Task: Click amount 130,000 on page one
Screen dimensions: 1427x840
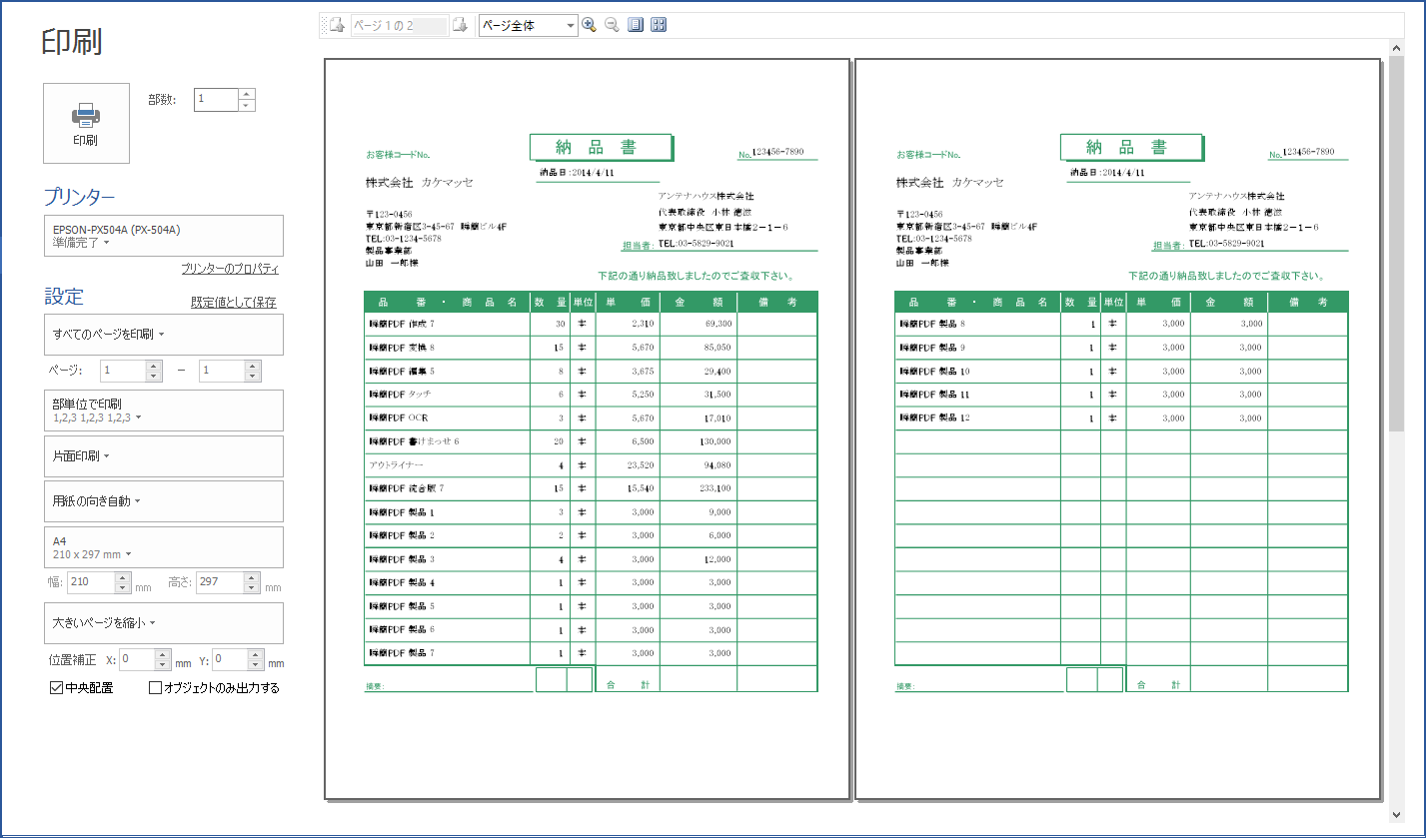Action: pyautogui.click(x=714, y=441)
